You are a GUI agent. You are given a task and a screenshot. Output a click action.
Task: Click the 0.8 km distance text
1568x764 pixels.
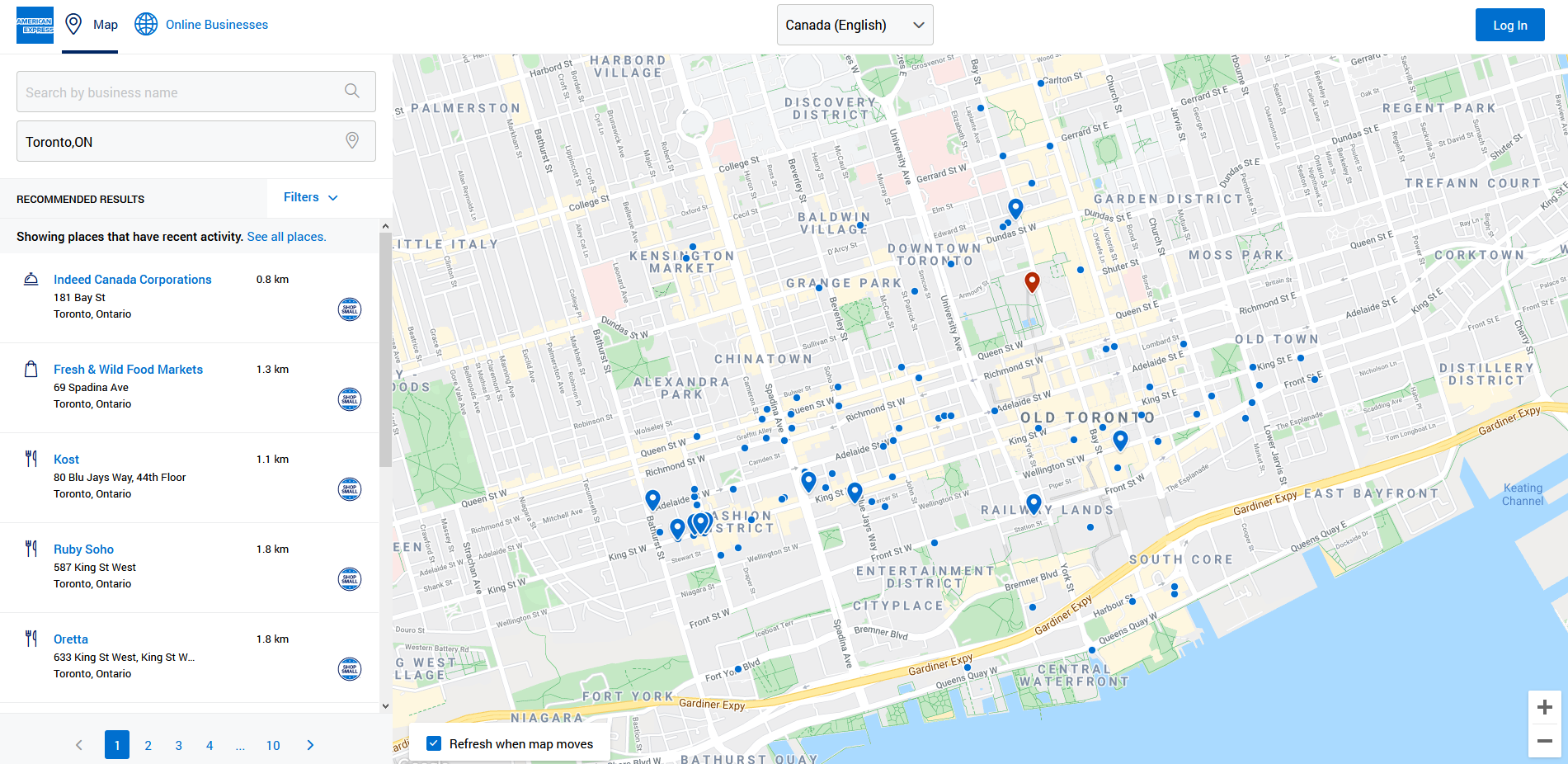click(x=272, y=280)
